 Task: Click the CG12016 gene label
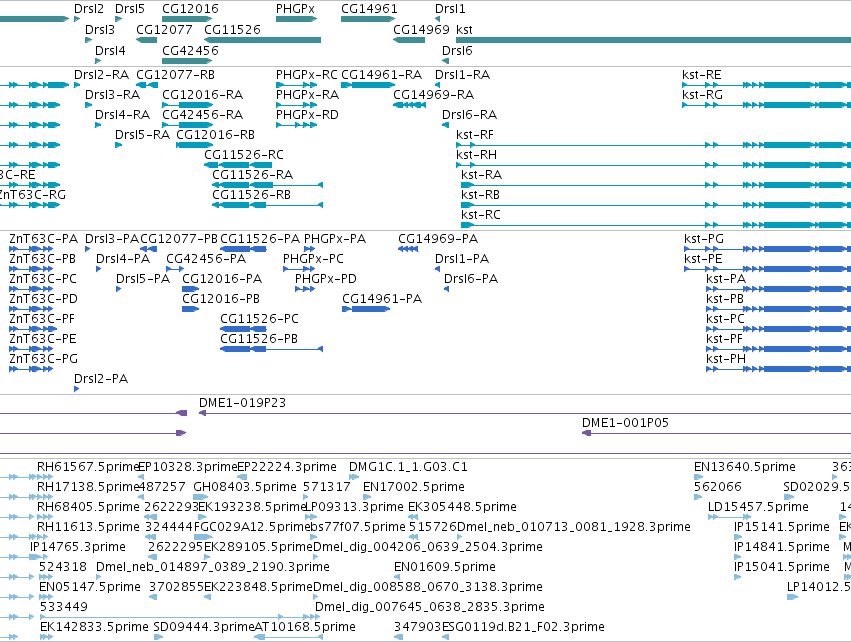pos(190,9)
